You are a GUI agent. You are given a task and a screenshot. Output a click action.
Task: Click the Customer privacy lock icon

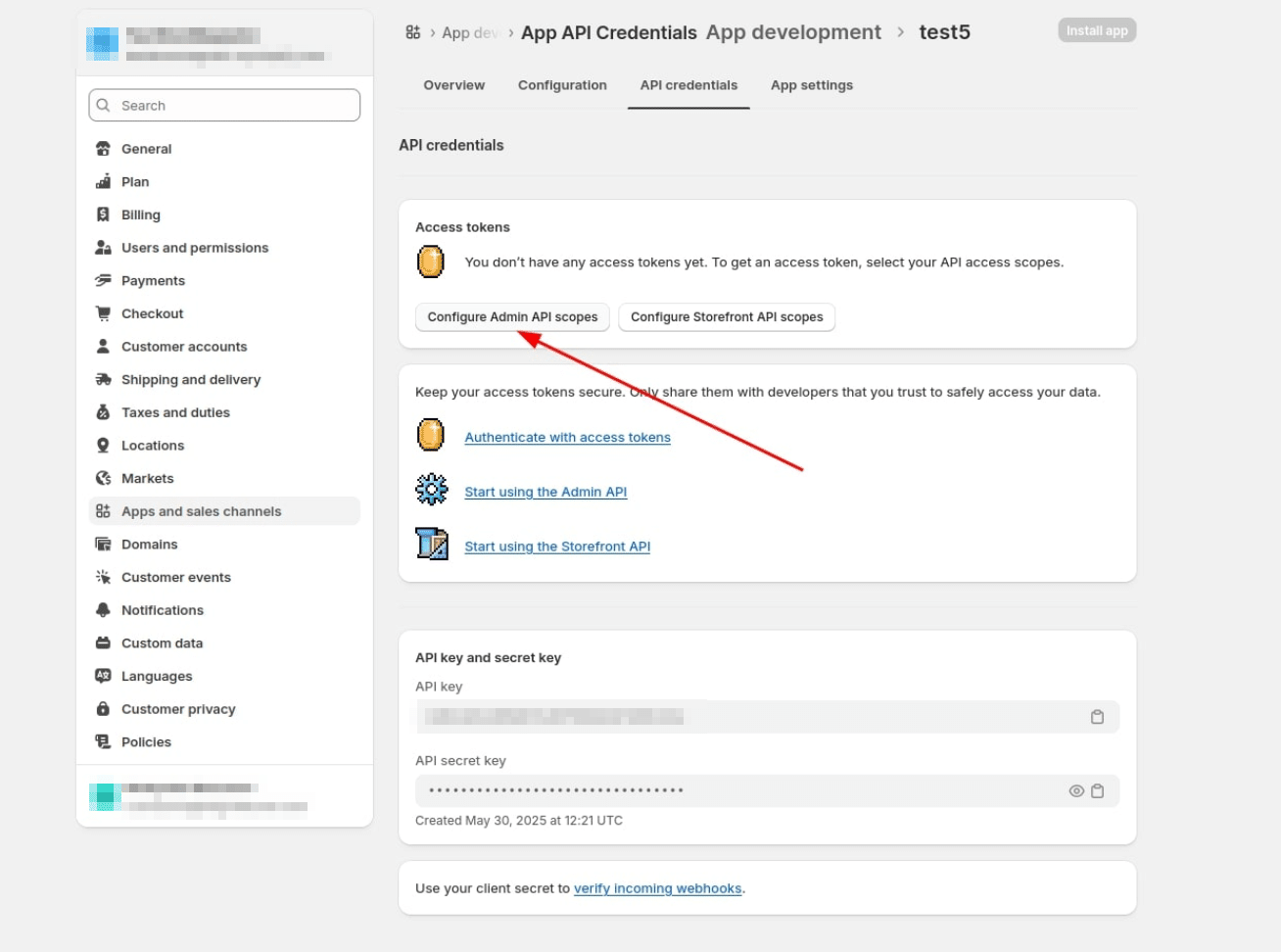pyautogui.click(x=103, y=709)
